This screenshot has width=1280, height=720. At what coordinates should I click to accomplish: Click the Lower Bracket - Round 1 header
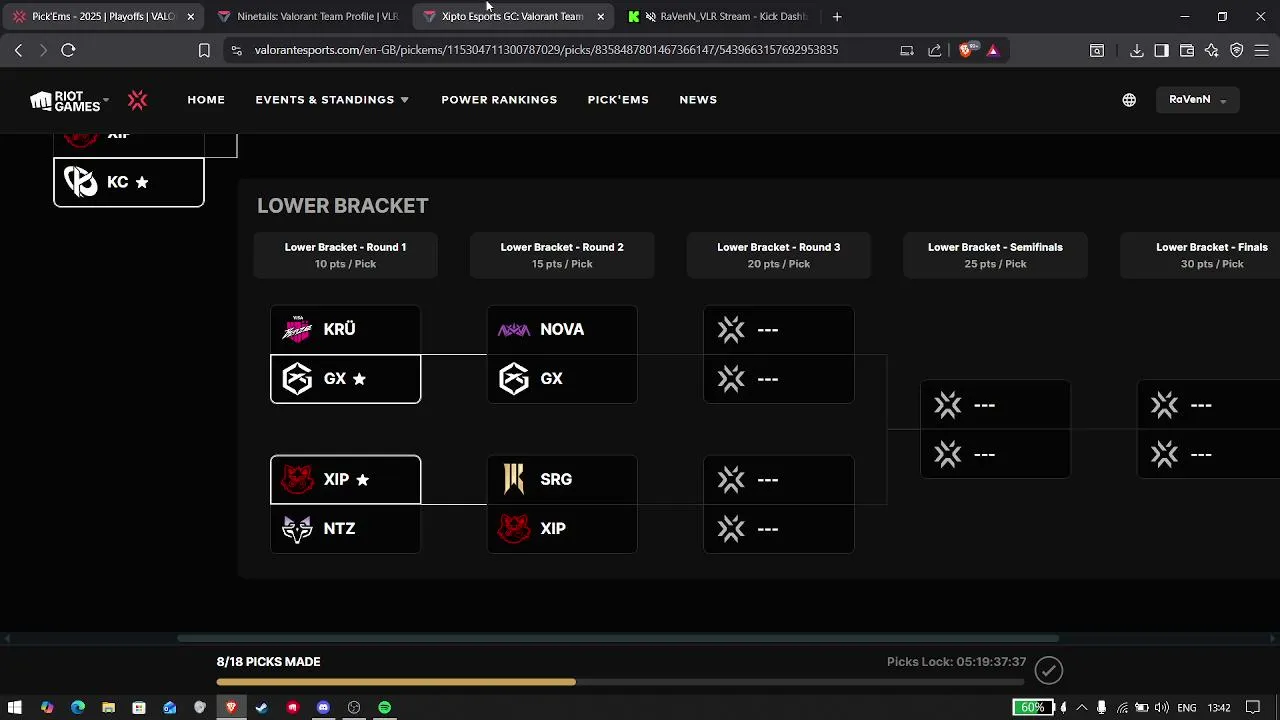click(x=345, y=255)
